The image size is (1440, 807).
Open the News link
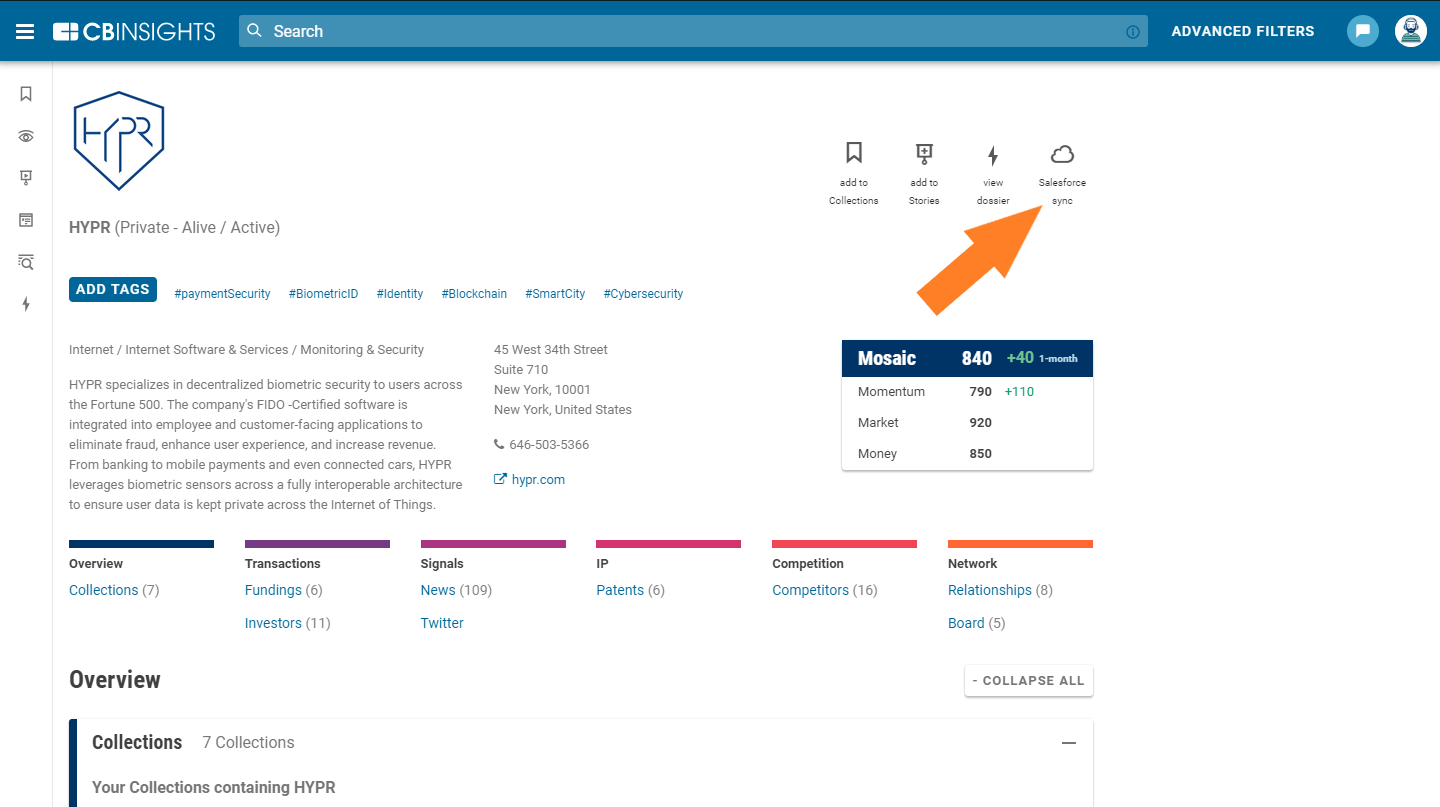click(x=438, y=590)
